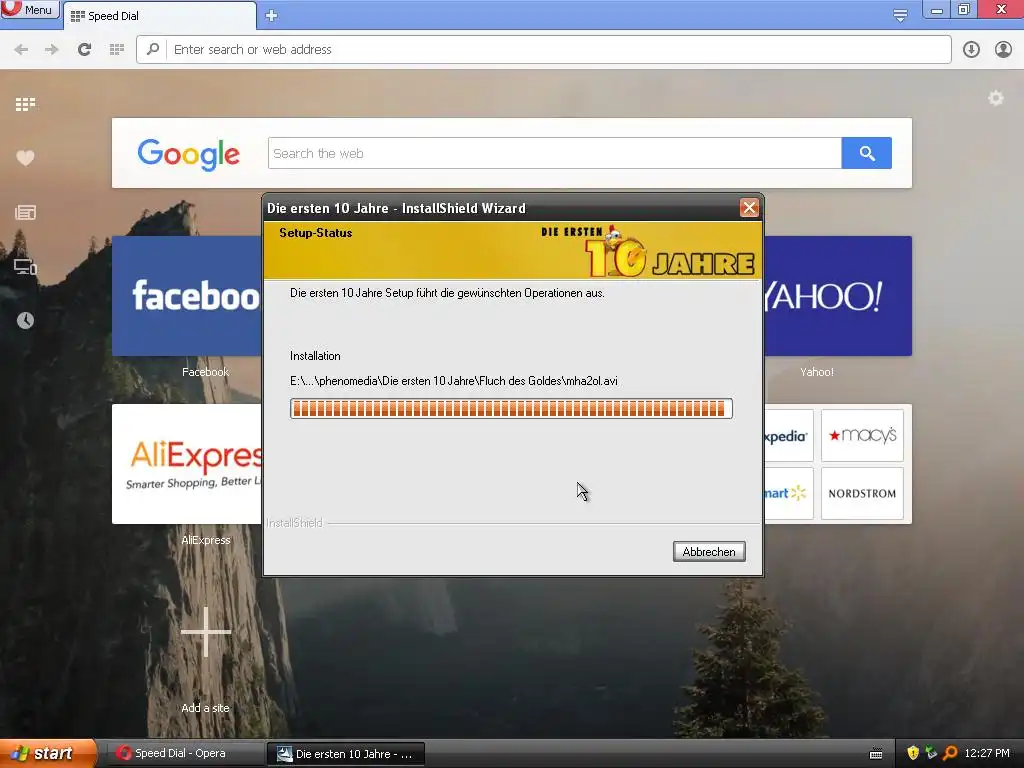1024x768 pixels.
Task: Focus the search or web address field
Action: (543, 50)
